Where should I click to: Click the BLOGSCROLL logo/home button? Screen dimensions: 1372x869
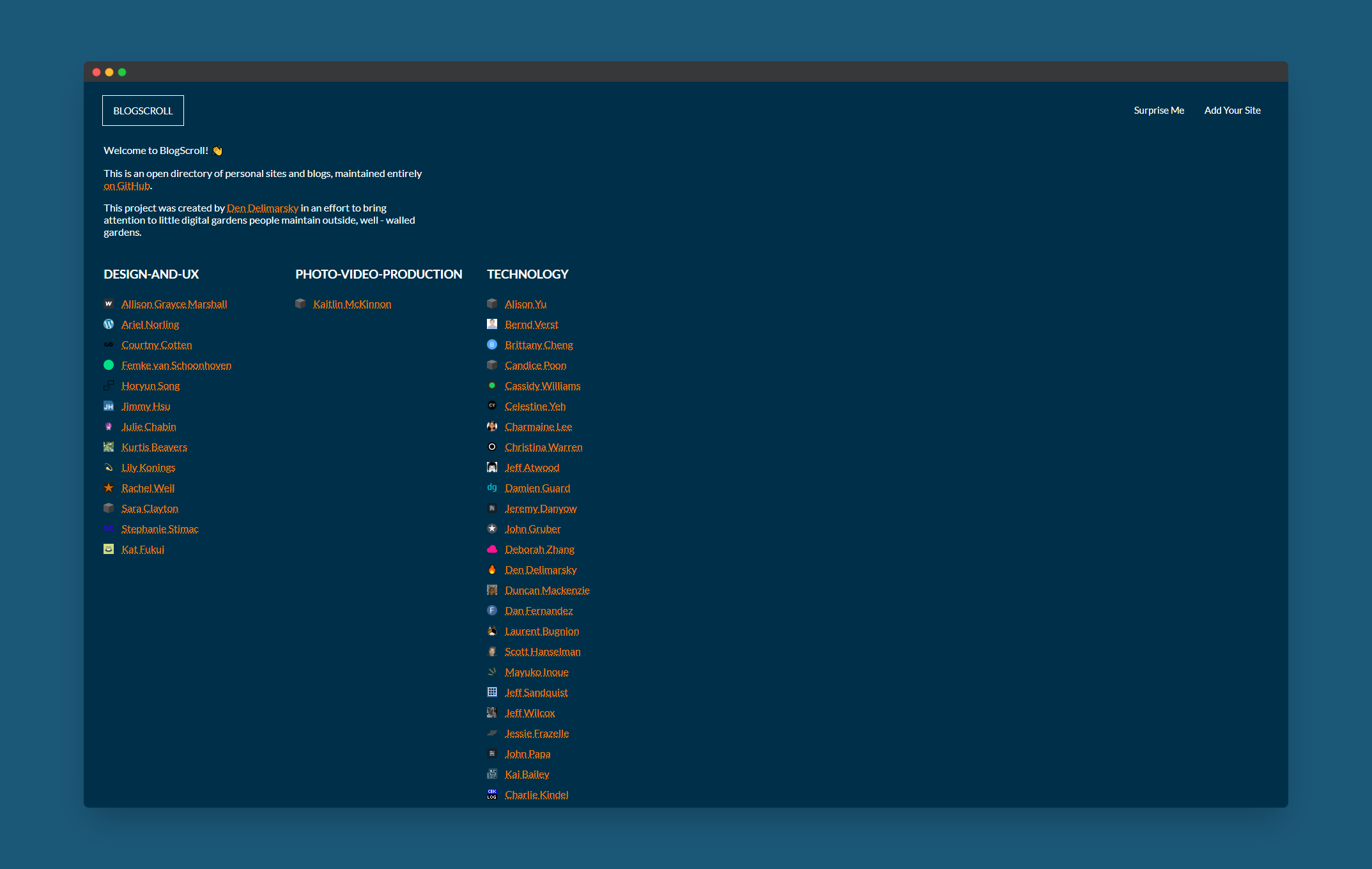pos(144,110)
